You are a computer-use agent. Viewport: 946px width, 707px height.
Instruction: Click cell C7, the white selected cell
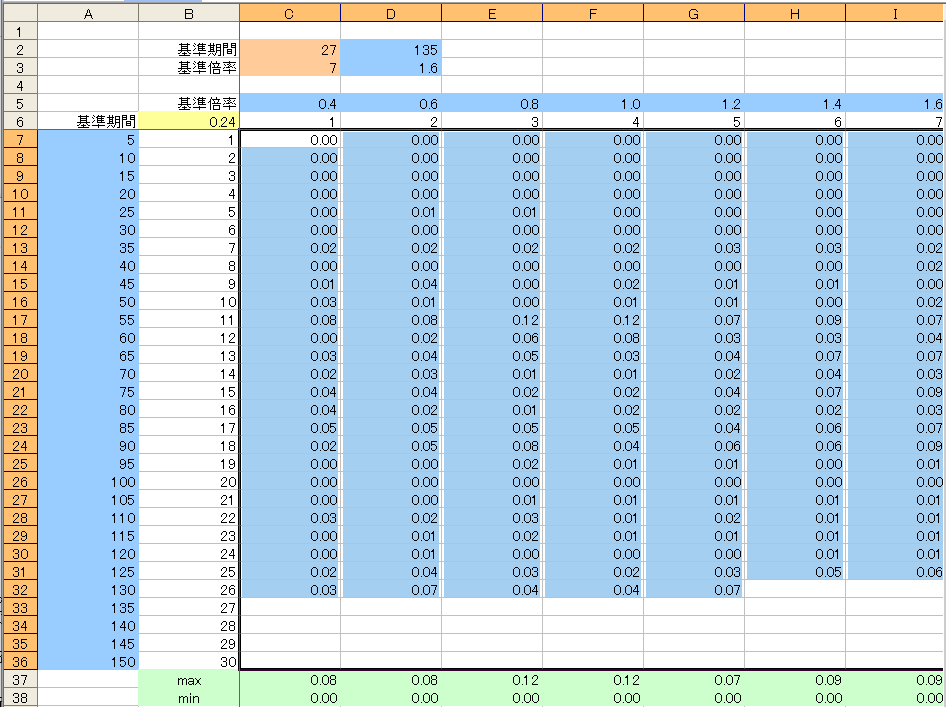tap(290, 140)
